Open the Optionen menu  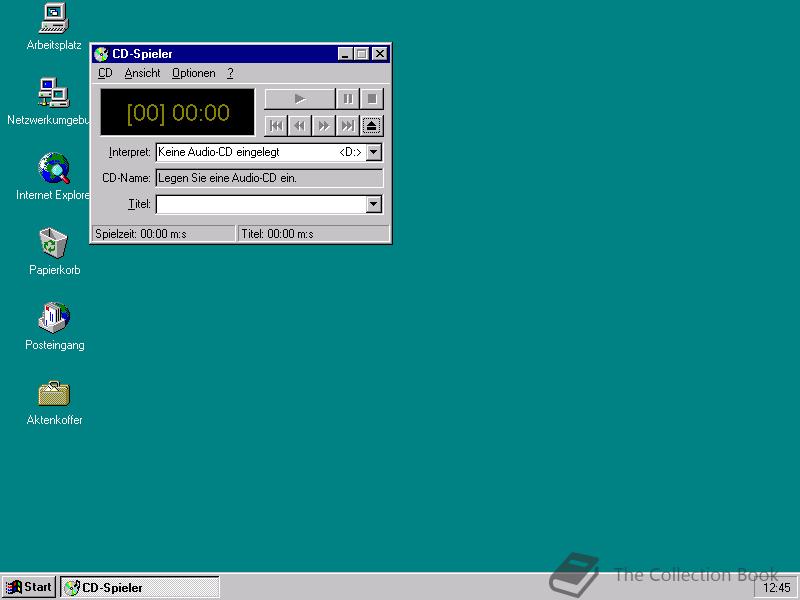point(193,73)
